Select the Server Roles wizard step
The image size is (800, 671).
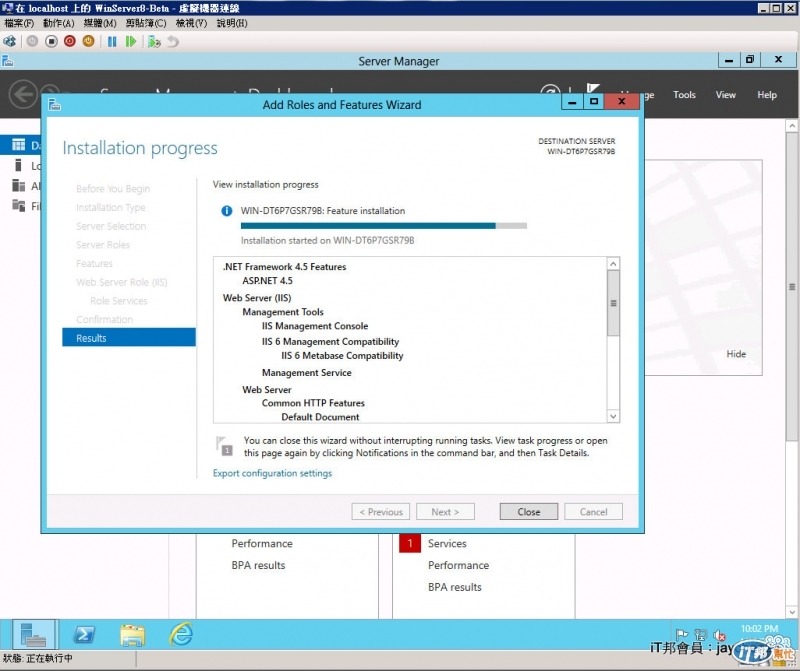[103, 245]
